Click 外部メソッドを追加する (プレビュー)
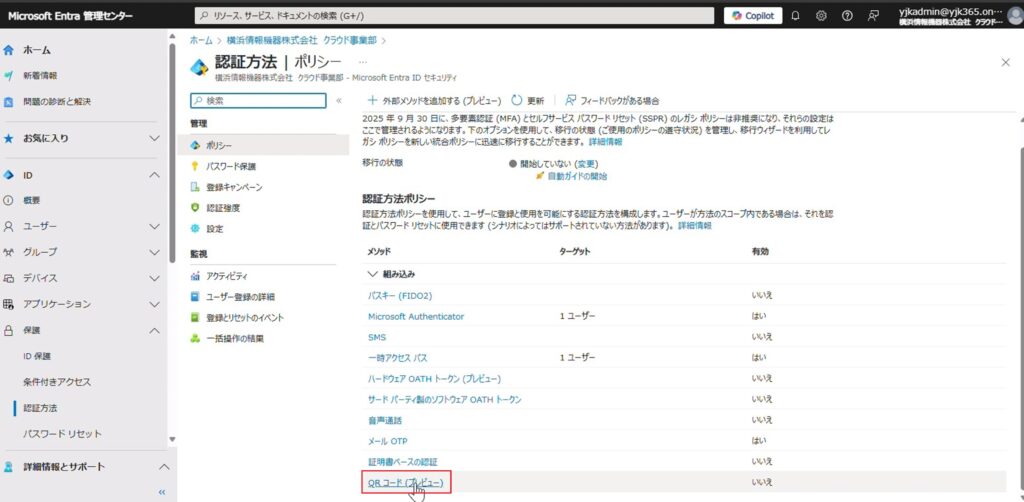Image resolution: width=1024 pixels, height=502 pixels. (x=434, y=101)
